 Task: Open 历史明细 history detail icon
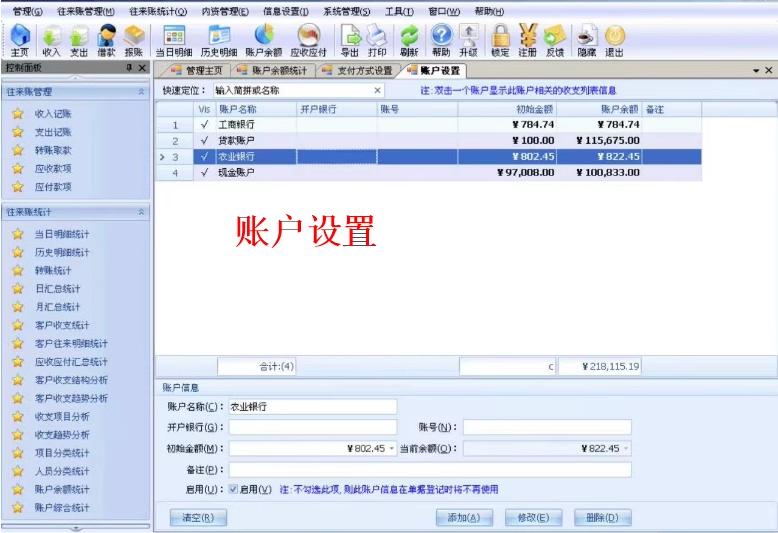click(219, 41)
